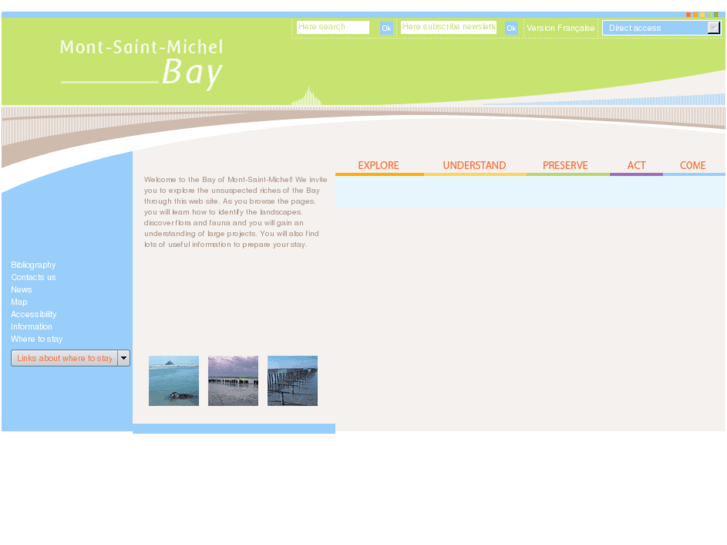Viewport: 727px width, 545px height.
Task: View the thumbnail of beach stakes at dusk
Action: click(233, 381)
